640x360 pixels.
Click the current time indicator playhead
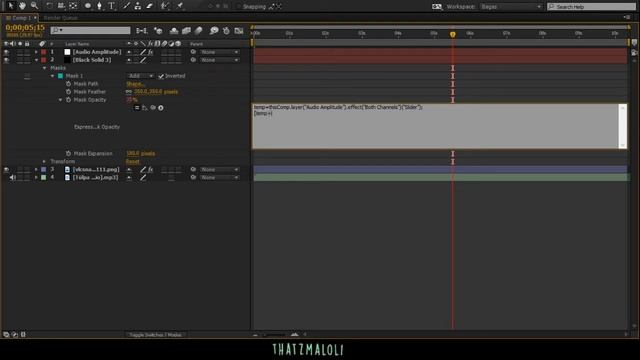coord(453,35)
